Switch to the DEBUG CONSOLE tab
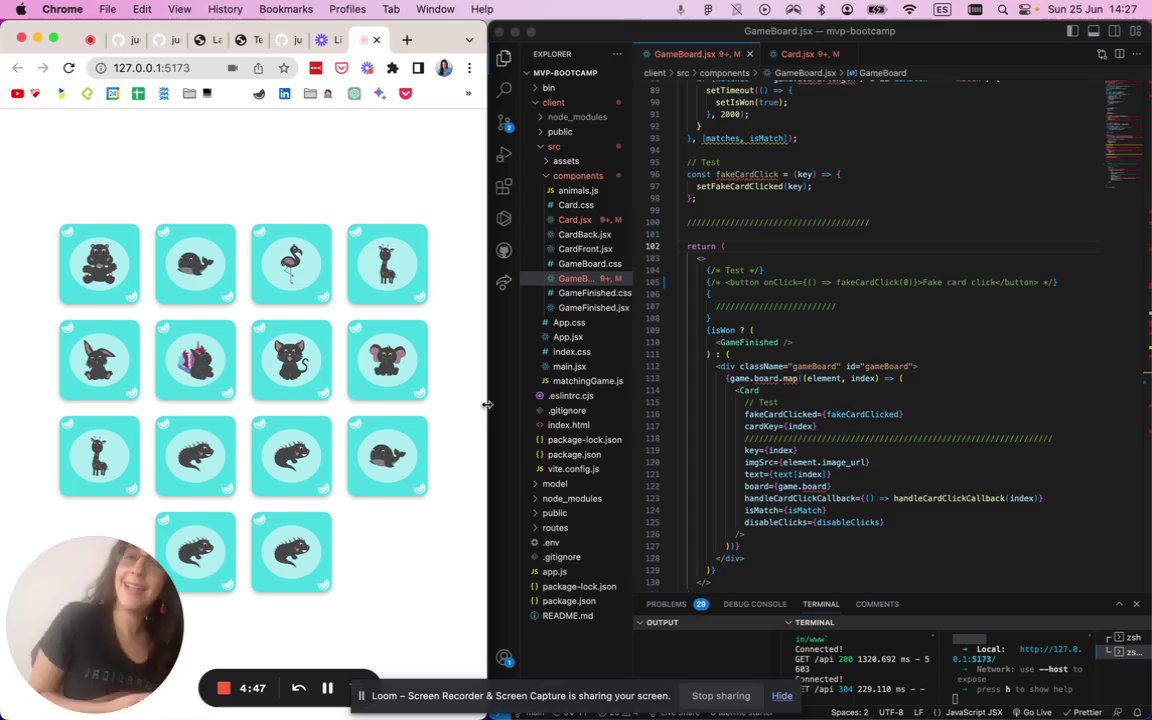1152x720 pixels. pos(755,604)
